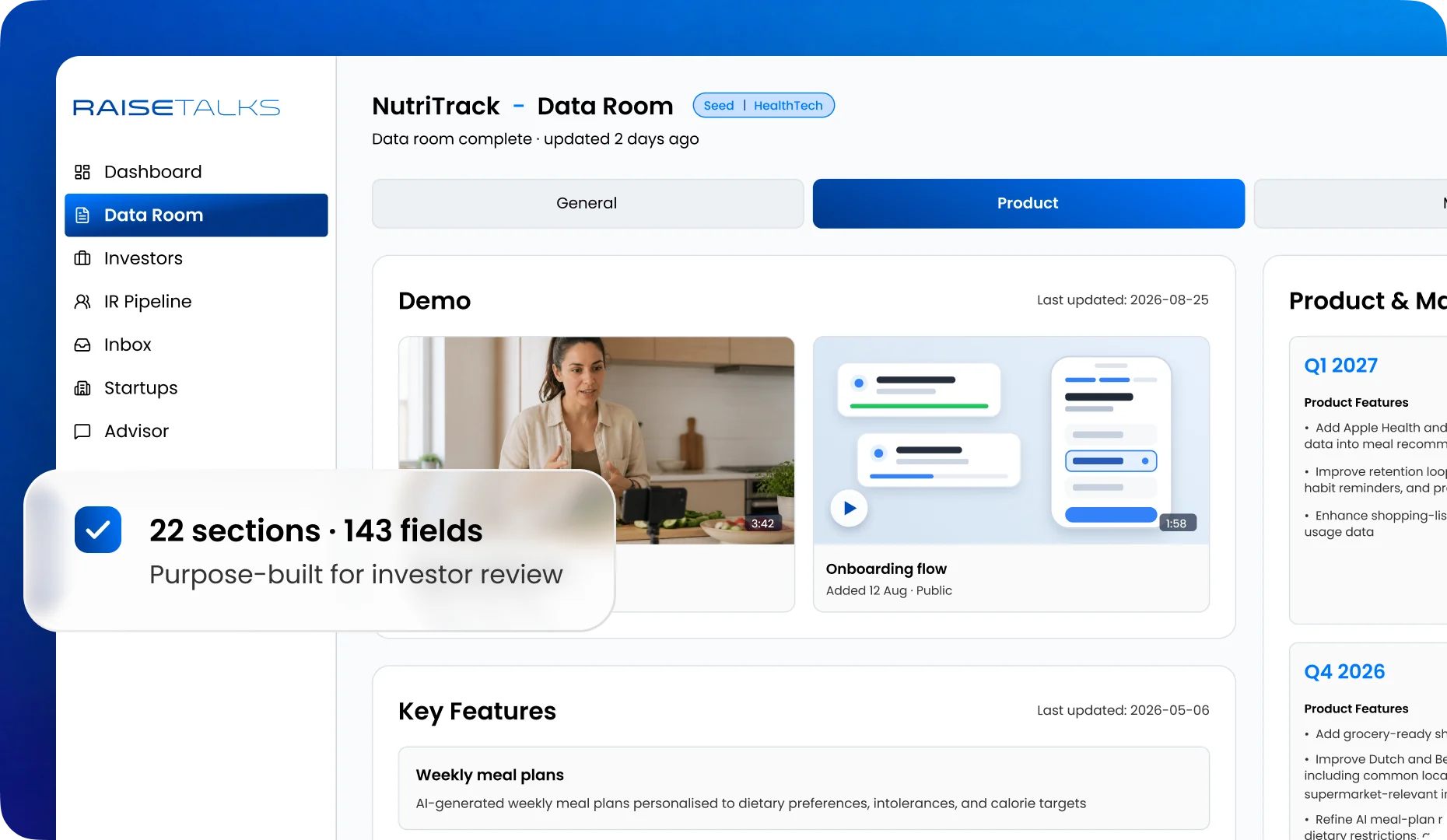Click Product Features under Q1 2027
Screen dimensions: 1447x840
coord(1356,402)
